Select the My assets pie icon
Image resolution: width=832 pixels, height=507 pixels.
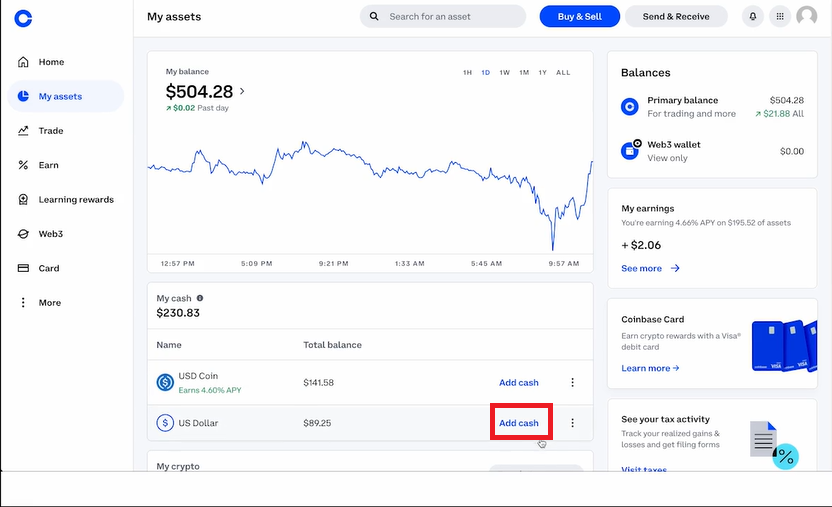[x=23, y=96]
